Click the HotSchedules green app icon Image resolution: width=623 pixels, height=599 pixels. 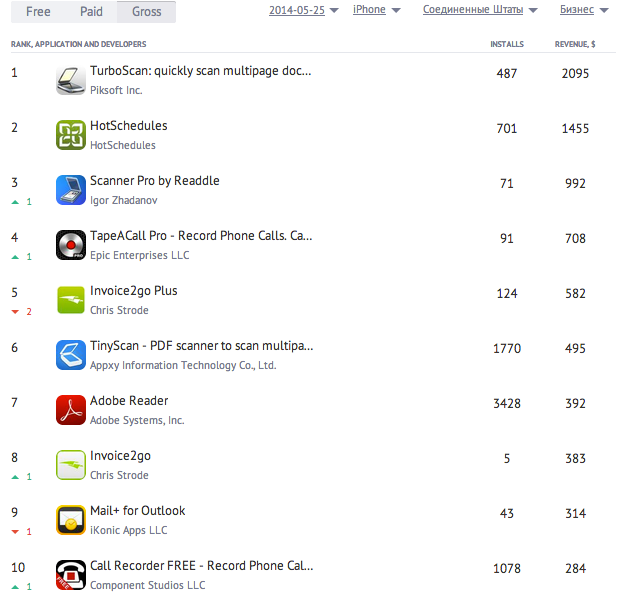[72, 135]
